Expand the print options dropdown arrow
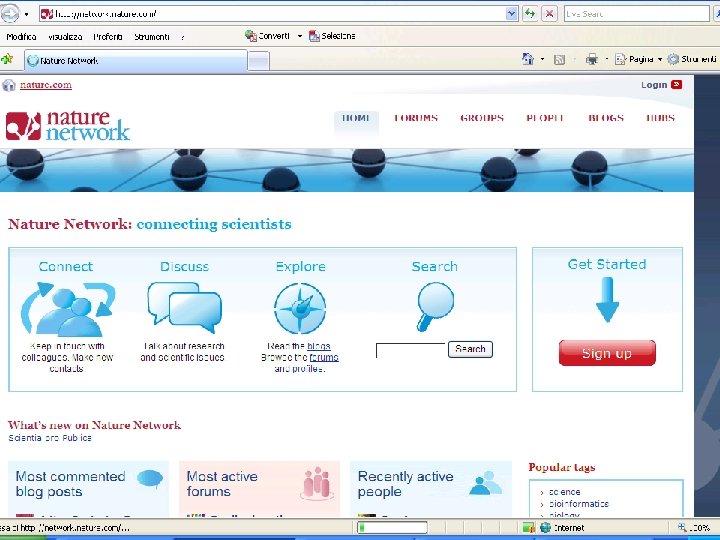Image resolution: width=720 pixels, height=540 pixels. 607,59
